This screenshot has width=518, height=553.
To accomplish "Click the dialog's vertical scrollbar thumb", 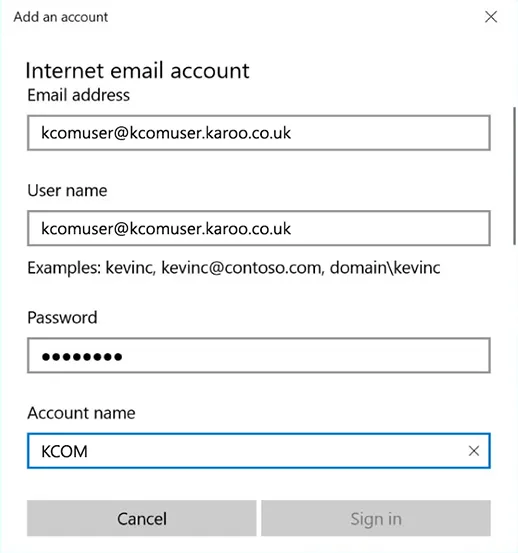I will pyautogui.click(x=514, y=176).
